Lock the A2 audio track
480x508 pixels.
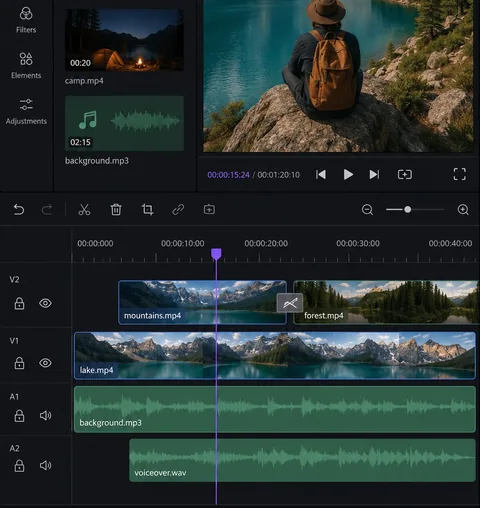[19, 466]
